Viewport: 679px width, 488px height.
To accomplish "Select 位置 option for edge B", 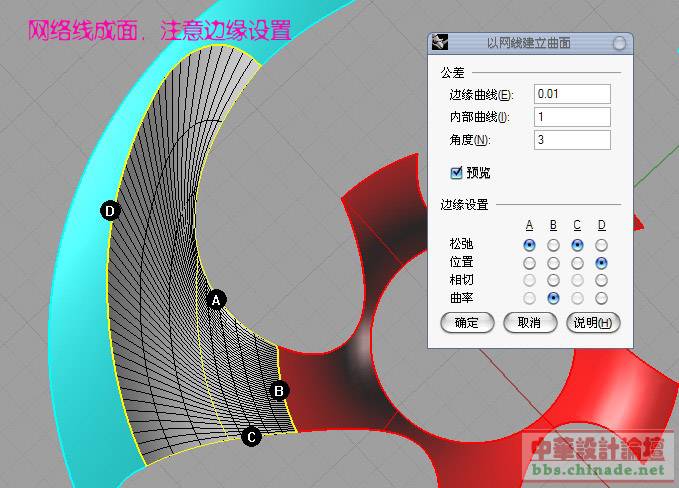I will pos(553,263).
